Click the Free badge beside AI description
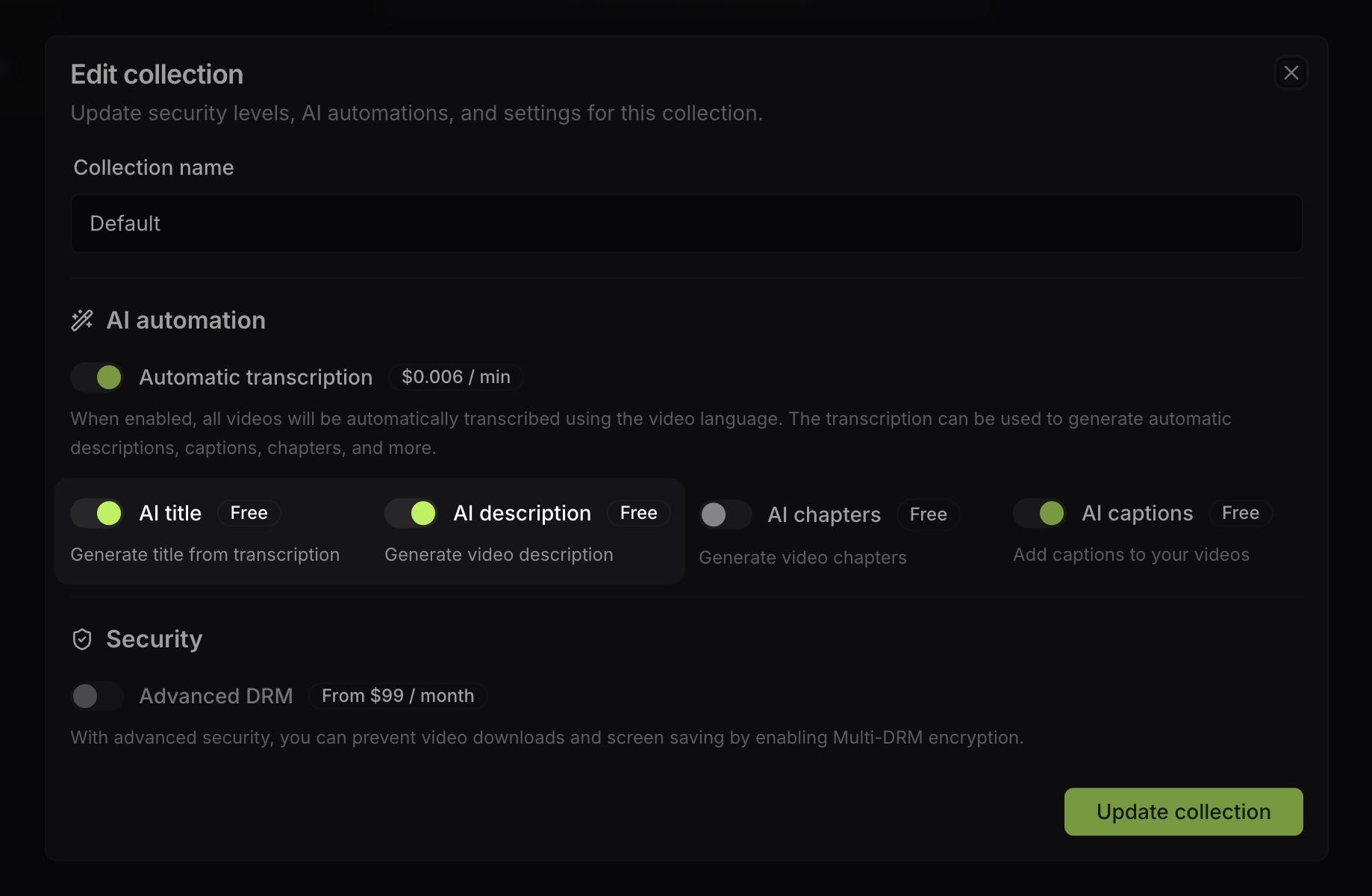This screenshot has height=896, width=1372. 639,513
